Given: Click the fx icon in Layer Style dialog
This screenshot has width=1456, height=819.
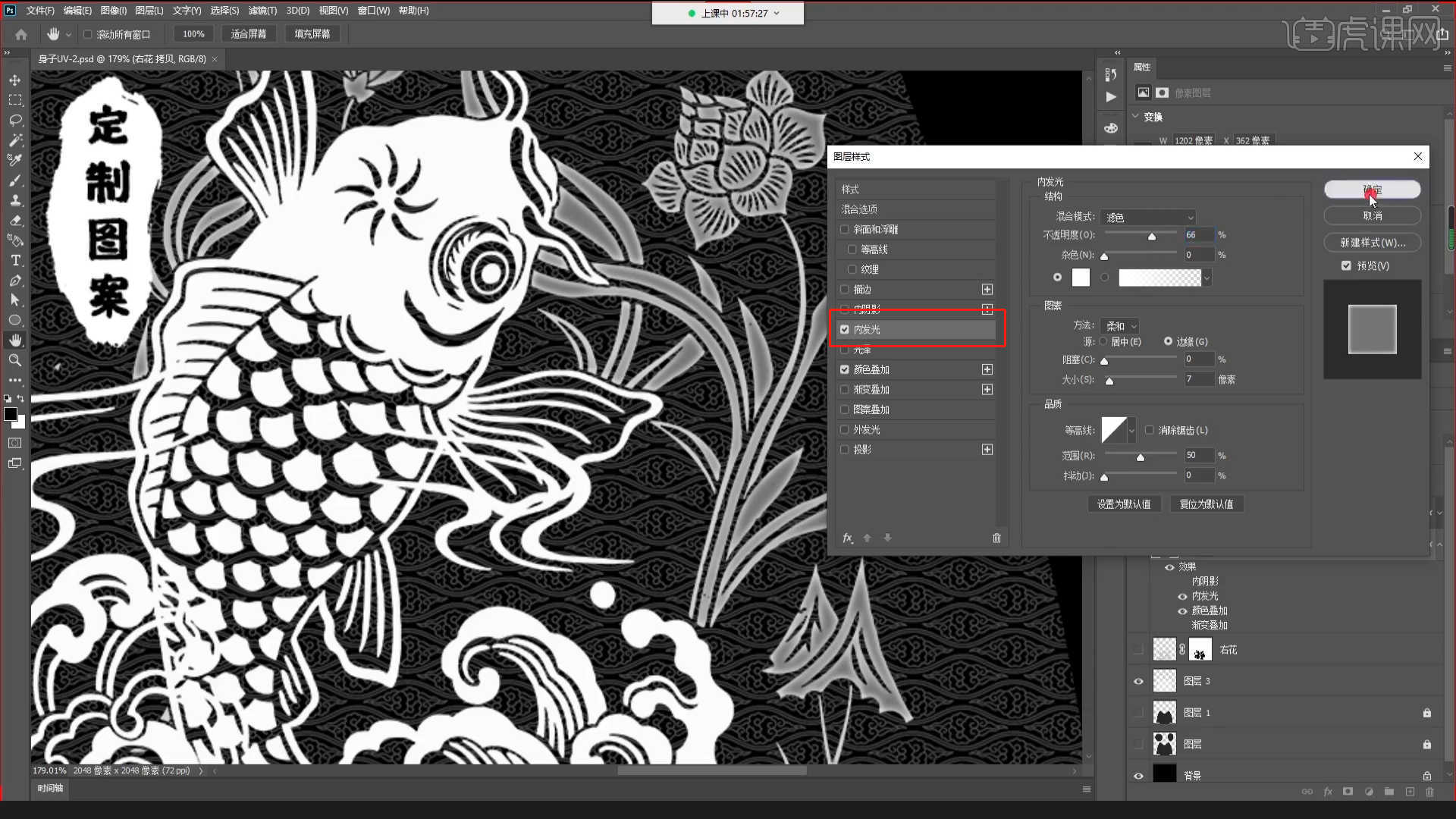Looking at the screenshot, I should 848,538.
